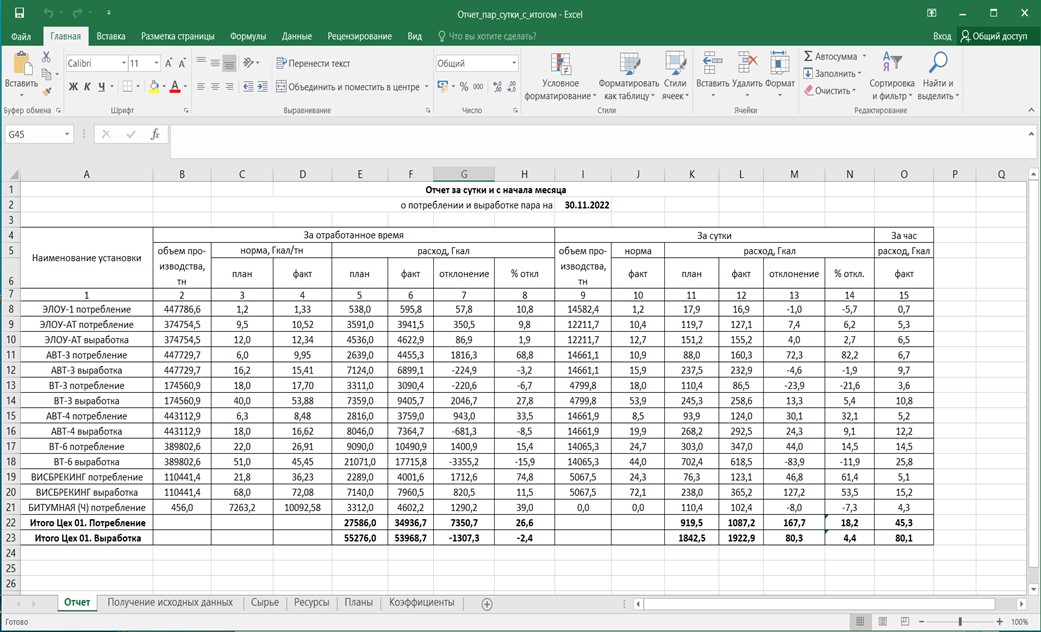Toggle underline formatting (Ч)

[102, 86]
